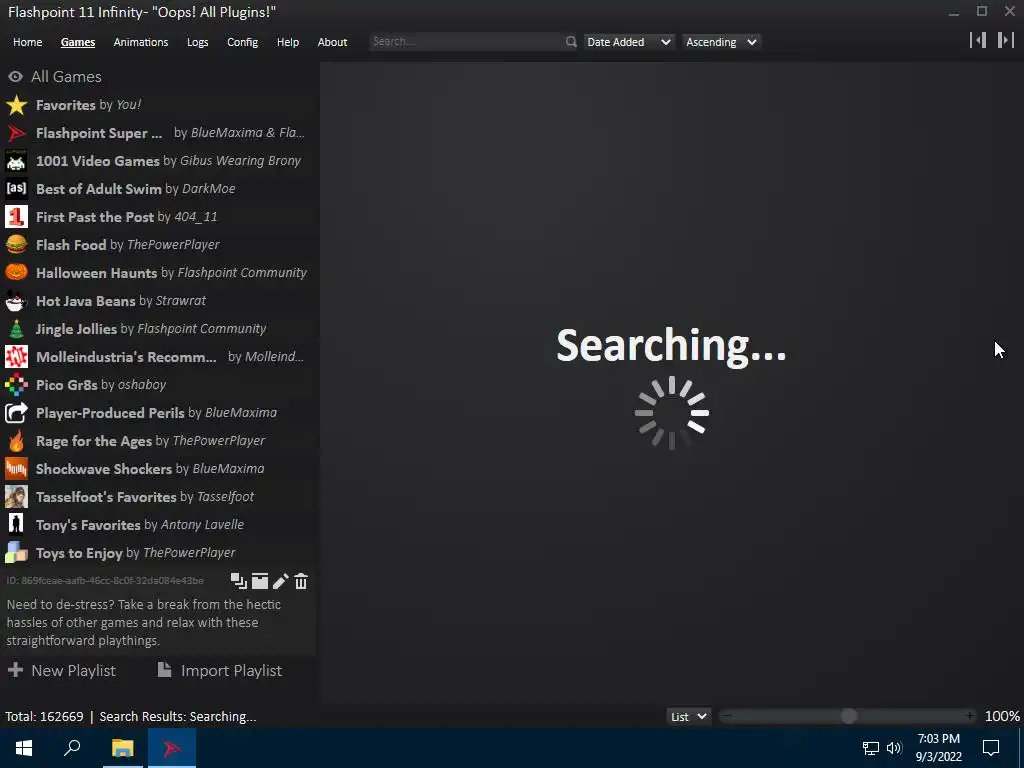Image resolution: width=1024 pixels, height=768 pixels.
Task: Click the Pico Gr8s colorful icon
Action: pos(16,385)
